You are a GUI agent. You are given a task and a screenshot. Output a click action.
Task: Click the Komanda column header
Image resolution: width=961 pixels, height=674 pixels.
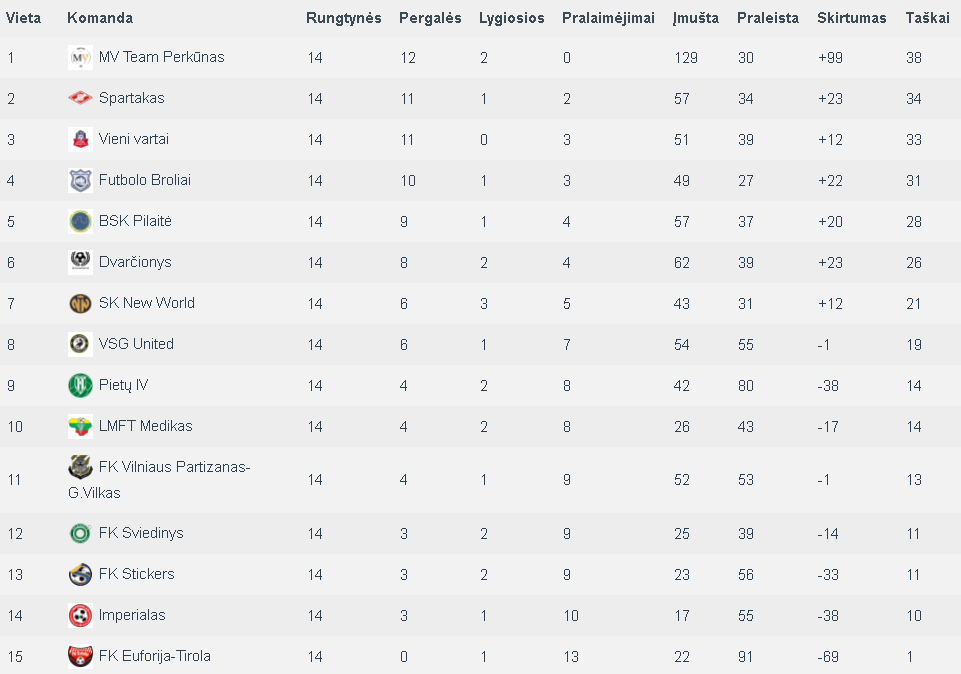(x=100, y=18)
